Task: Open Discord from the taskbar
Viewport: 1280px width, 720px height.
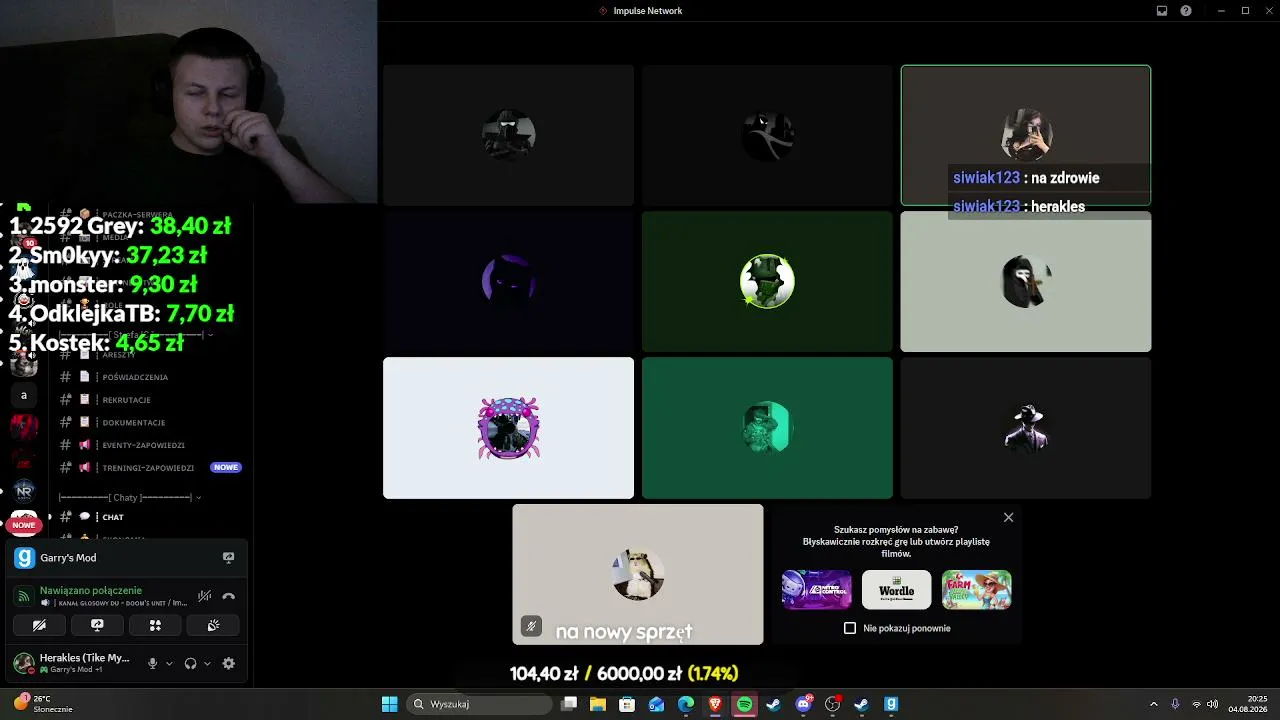Action: click(x=803, y=704)
